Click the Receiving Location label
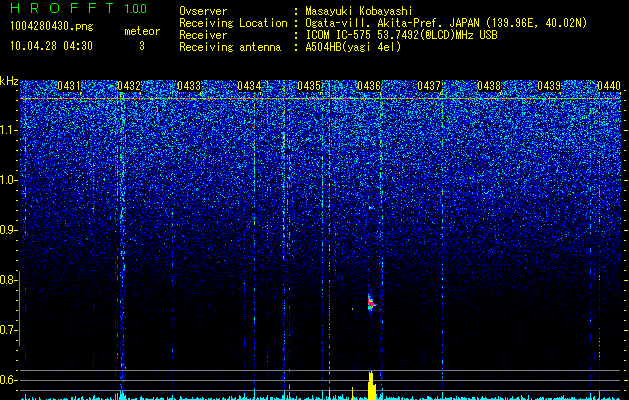629x400 pixels. click(x=233, y=23)
